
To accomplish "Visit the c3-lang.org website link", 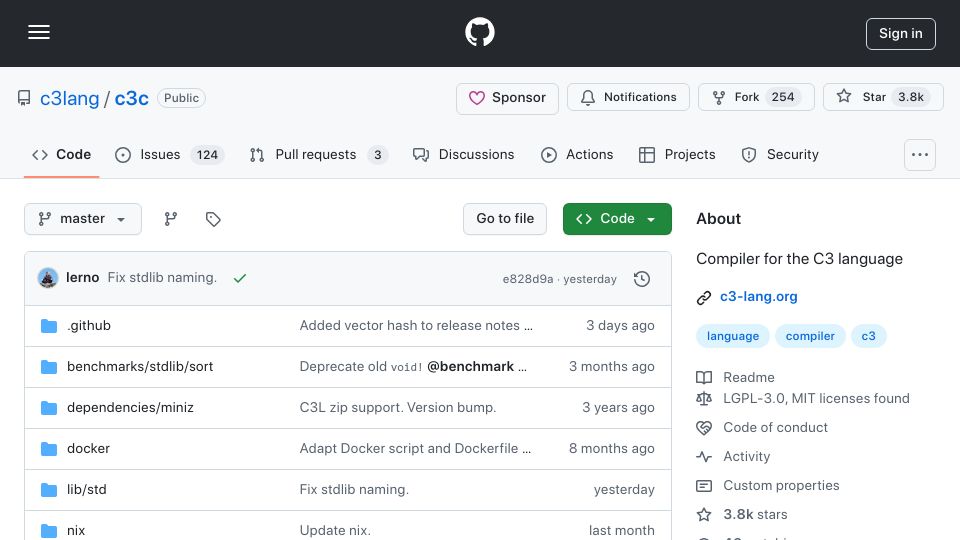I will tap(759, 297).
